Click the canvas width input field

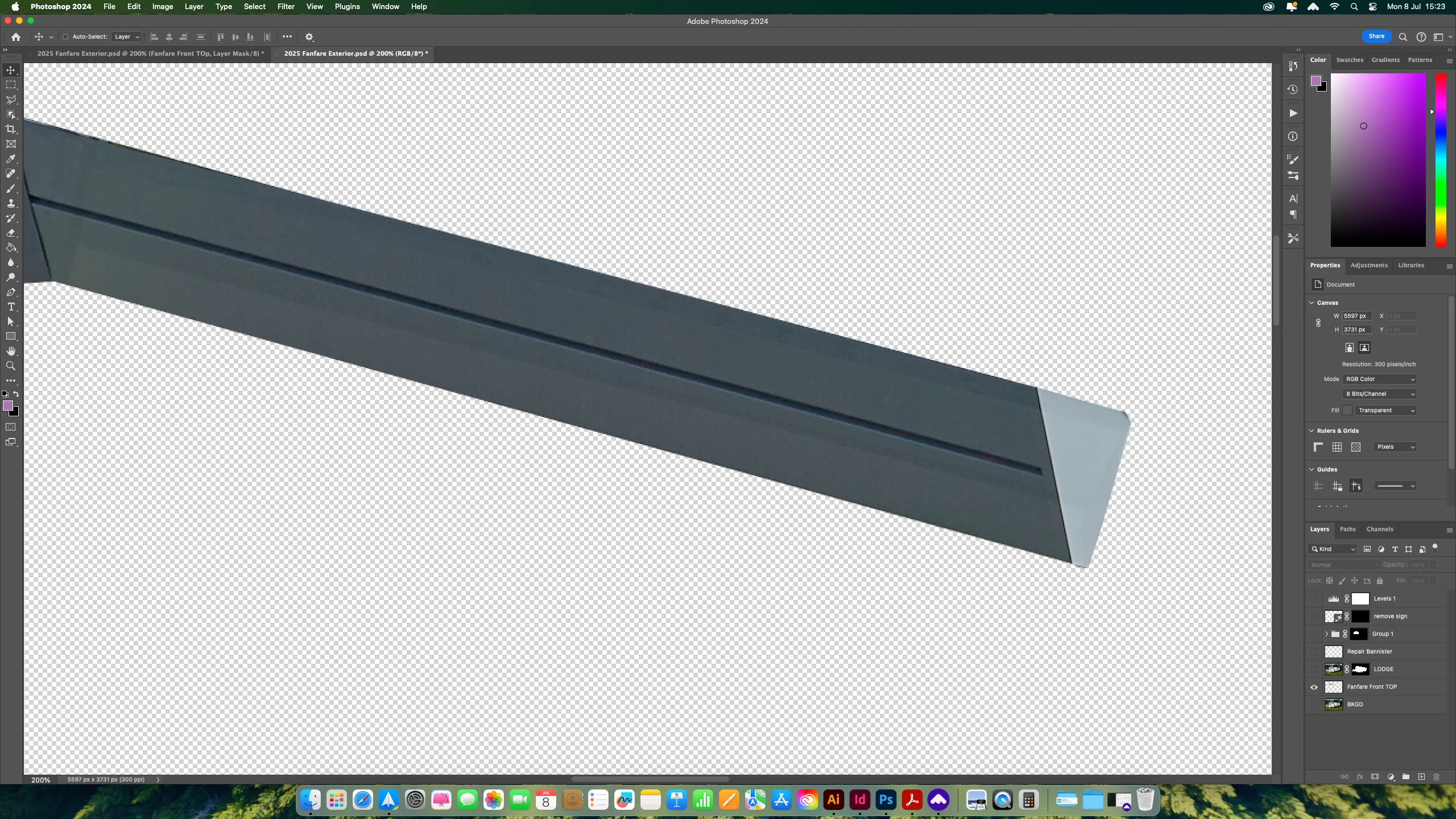point(1356,316)
